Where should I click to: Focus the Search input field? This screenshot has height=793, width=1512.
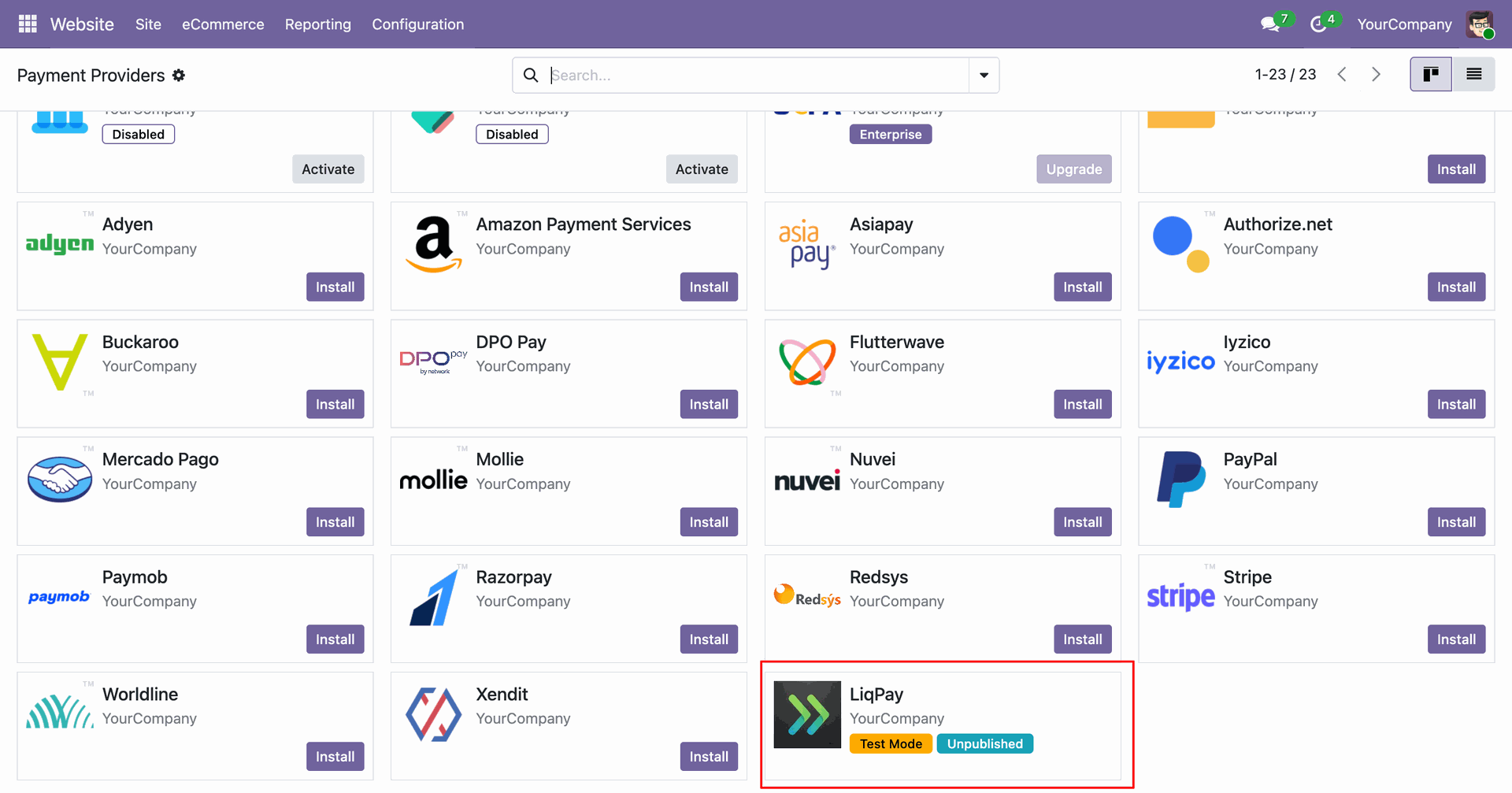pyautogui.click(x=756, y=76)
